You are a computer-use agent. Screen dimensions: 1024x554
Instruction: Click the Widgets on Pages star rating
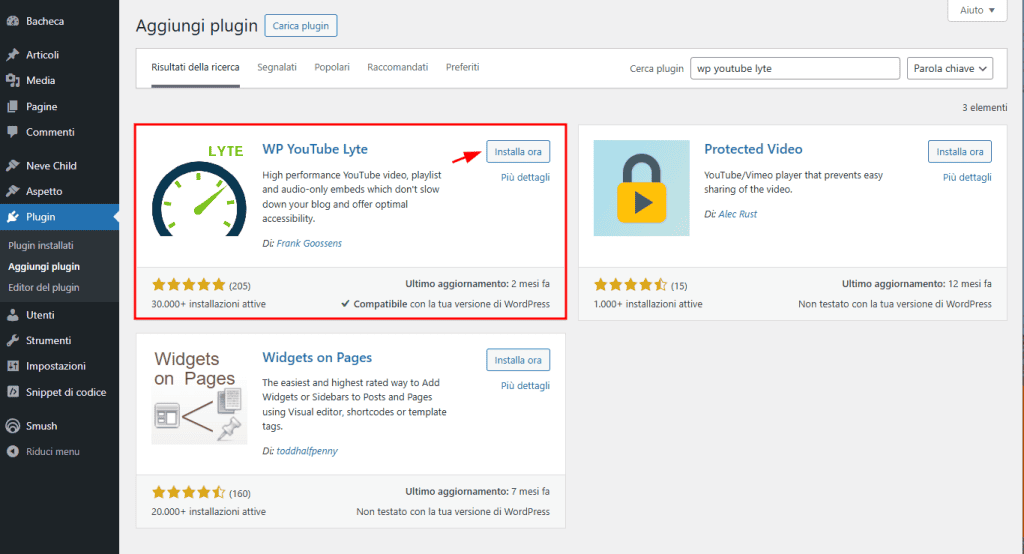pos(189,493)
